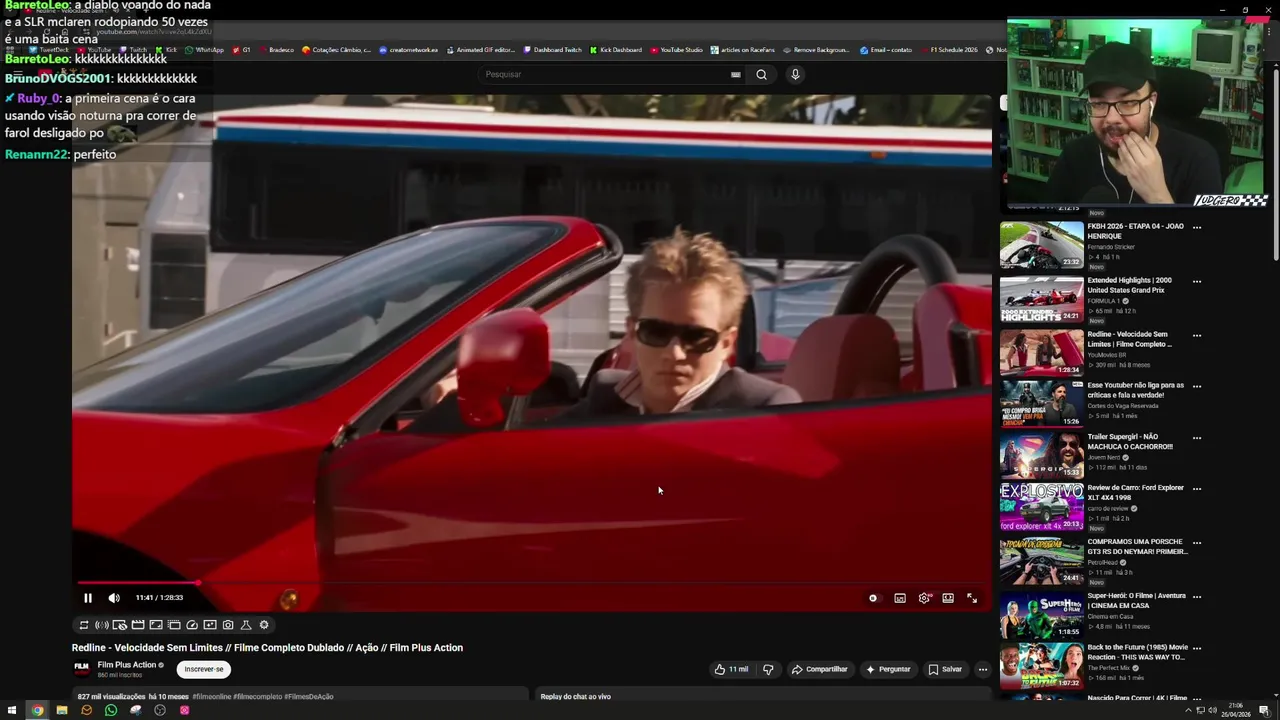Click the speedometer playback speed icon

(x=192, y=625)
